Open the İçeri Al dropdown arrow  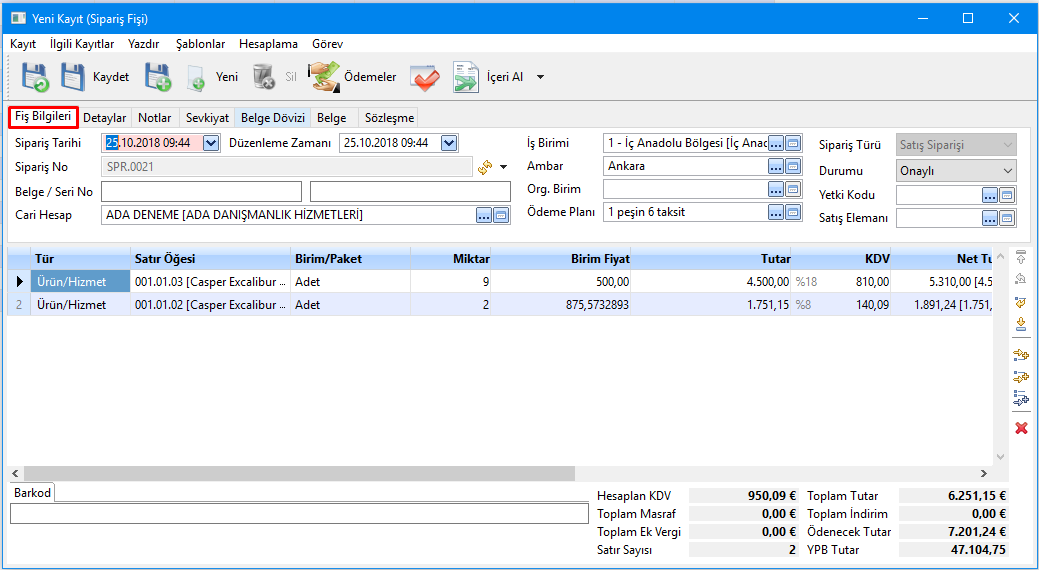coord(541,77)
